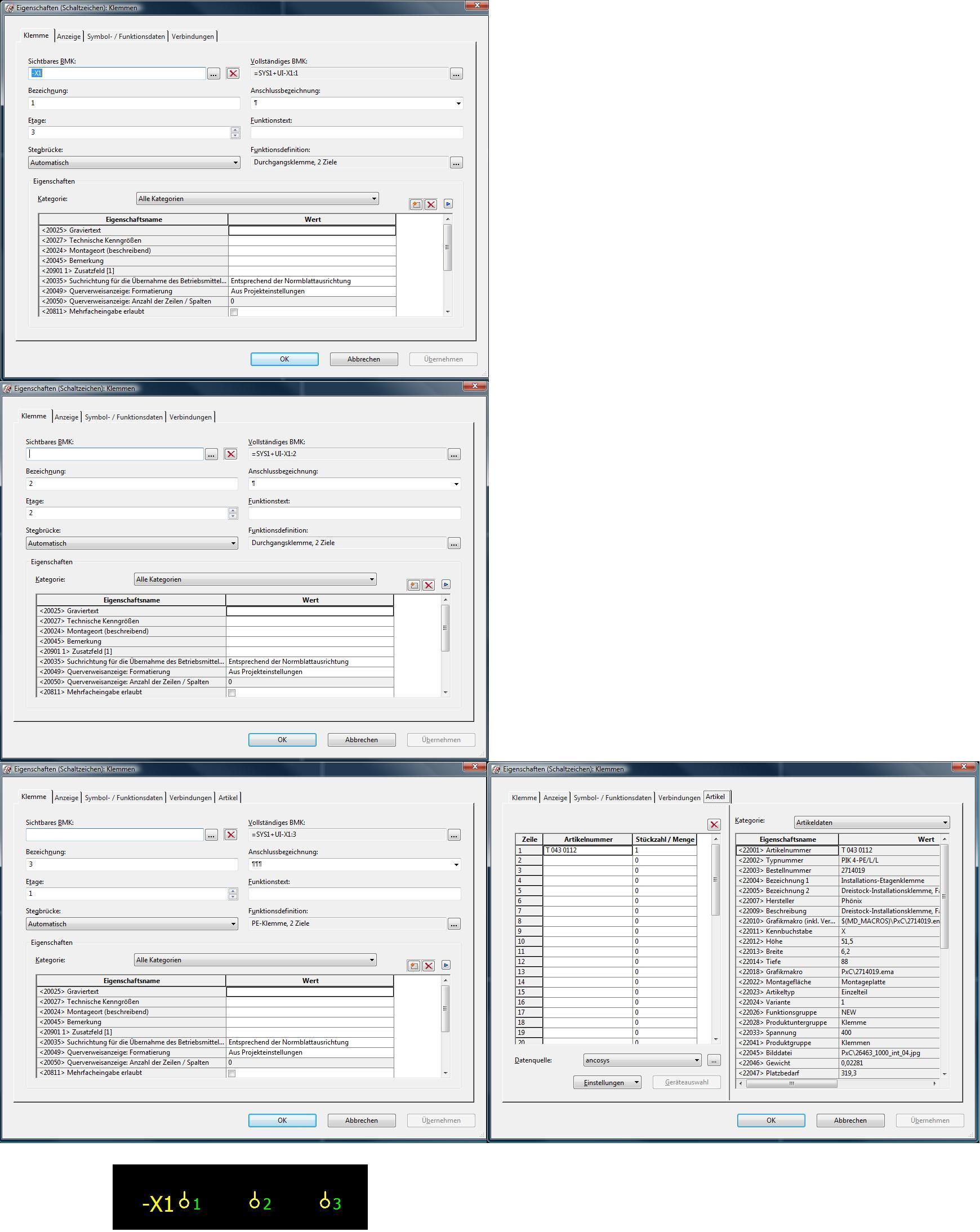Open Vollständiges BMK browse button in X1:3 dialog
The width and height of the screenshot is (980, 1232).
pos(454,835)
